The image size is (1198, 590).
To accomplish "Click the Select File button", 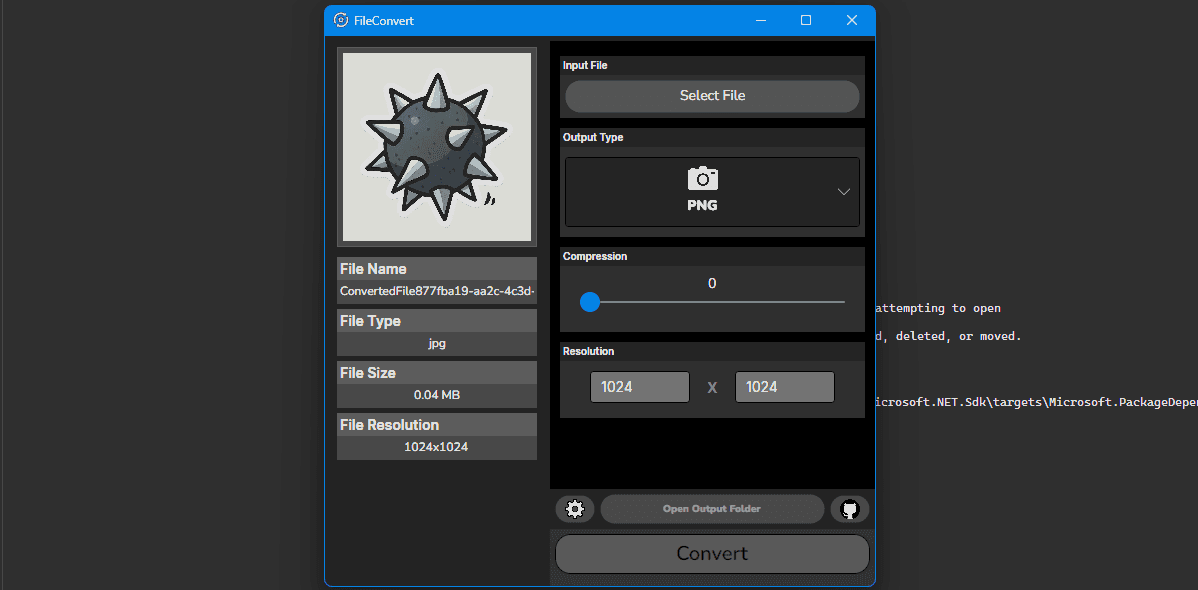I will point(711,96).
